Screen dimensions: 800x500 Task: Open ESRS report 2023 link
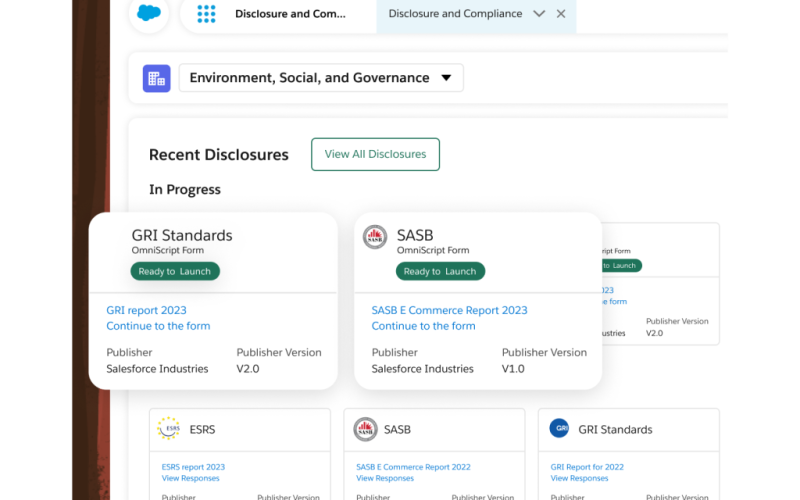(x=193, y=467)
